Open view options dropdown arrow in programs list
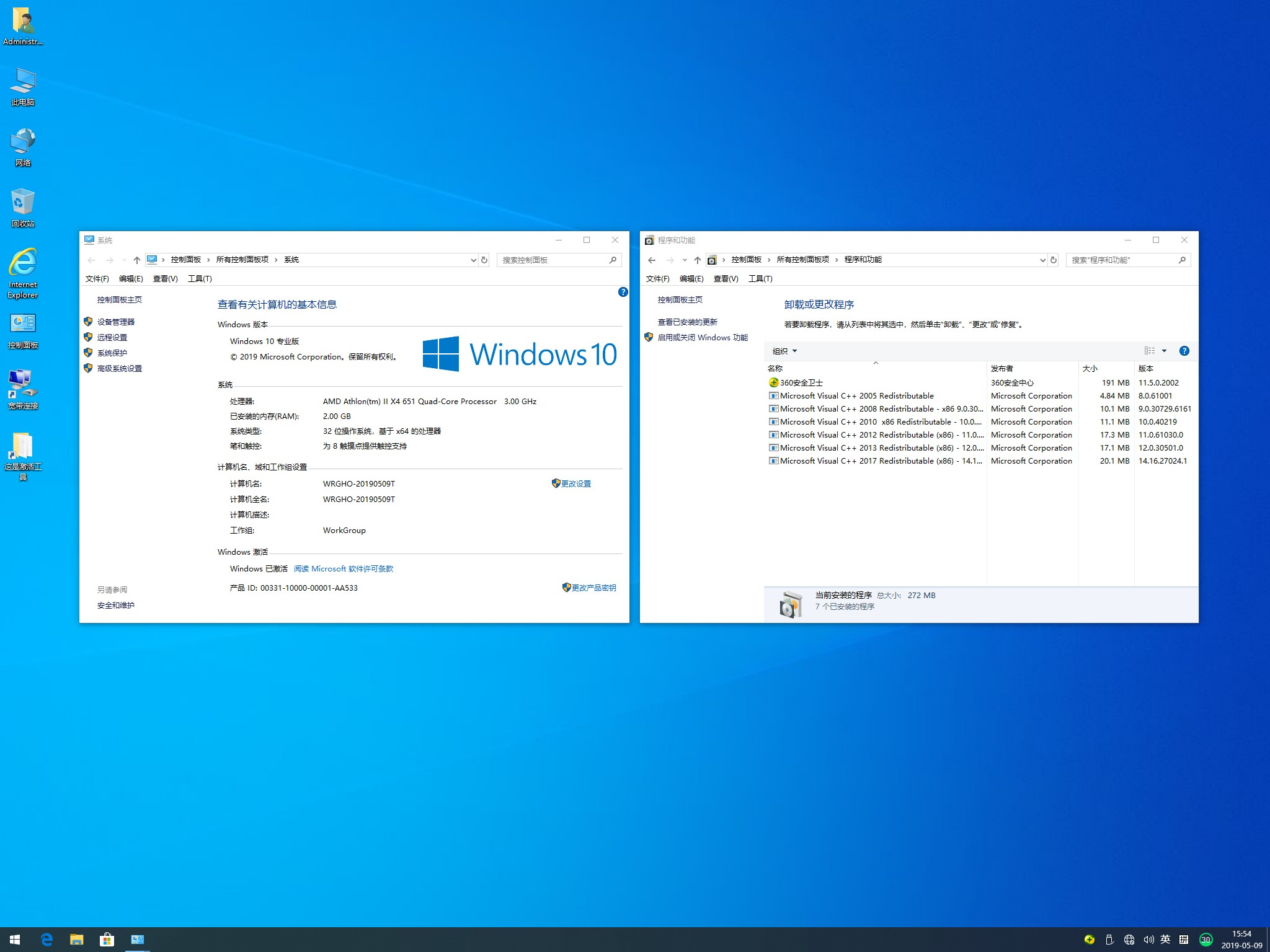Screen dimensions: 1270x952 point(1164,351)
